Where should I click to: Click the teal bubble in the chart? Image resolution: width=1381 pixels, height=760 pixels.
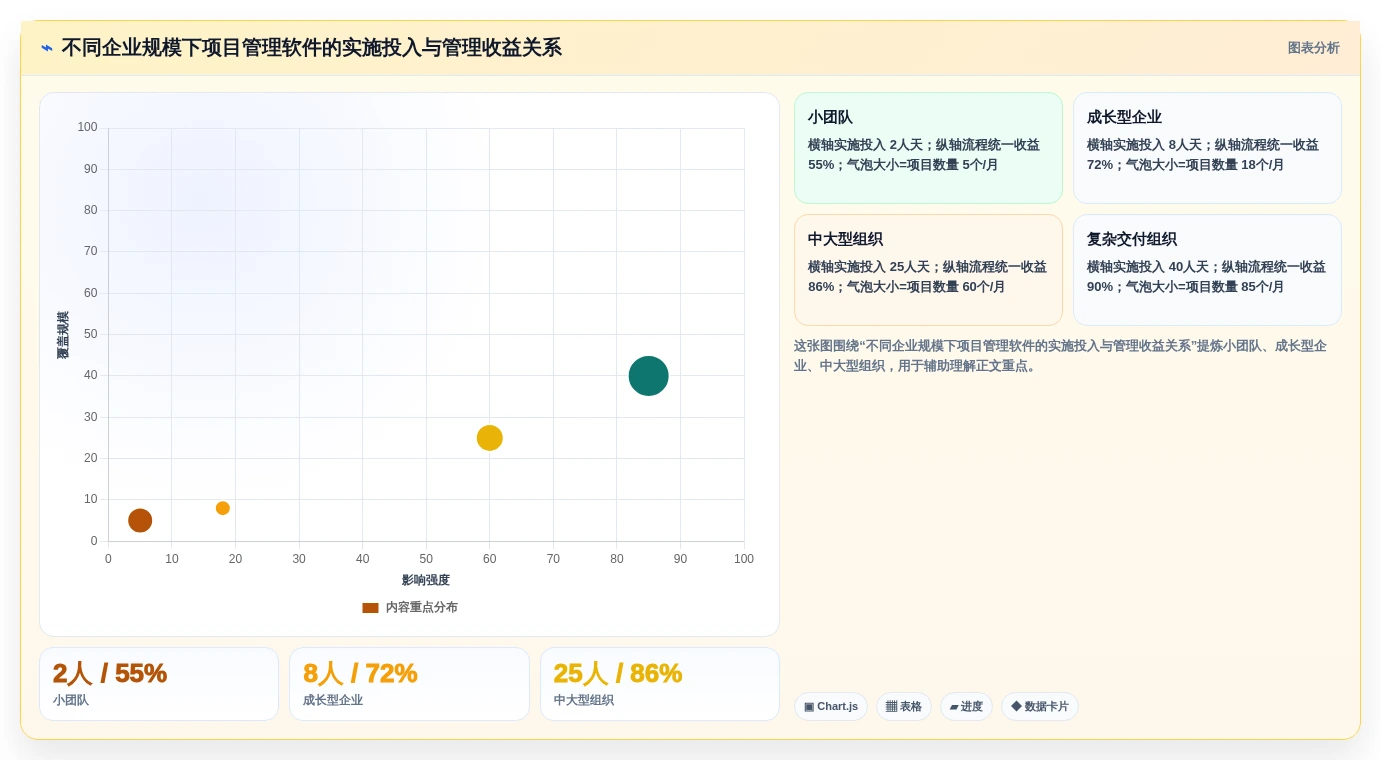pyautogui.click(x=648, y=376)
